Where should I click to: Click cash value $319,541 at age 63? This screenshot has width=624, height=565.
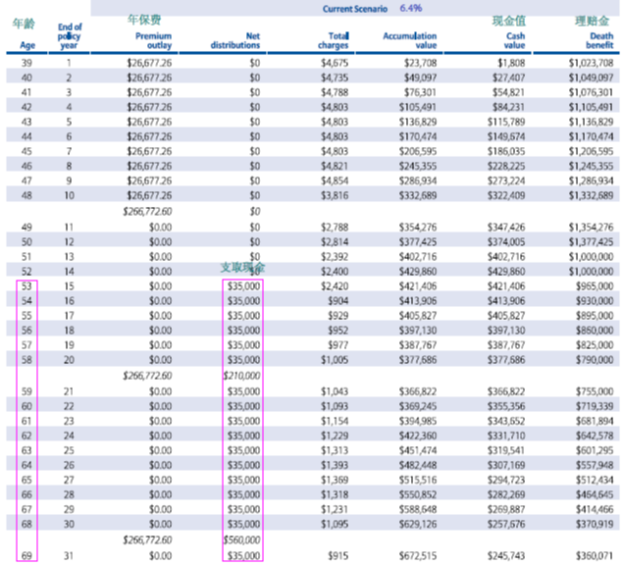click(507, 450)
